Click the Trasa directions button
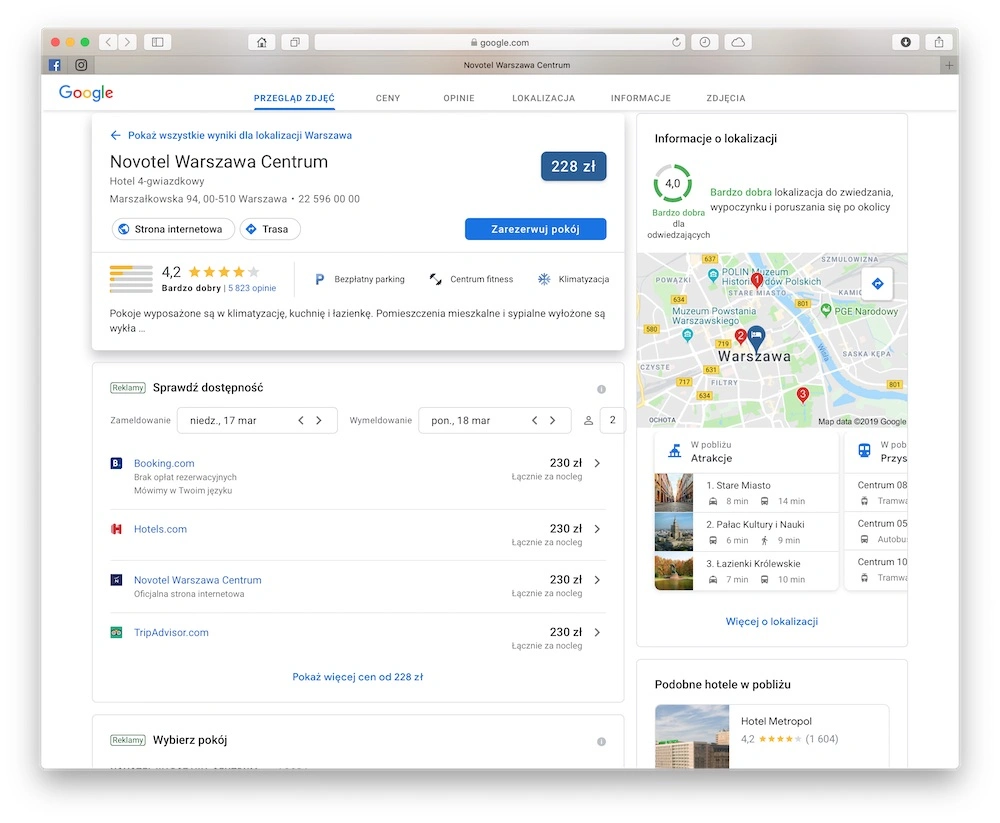 270,229
